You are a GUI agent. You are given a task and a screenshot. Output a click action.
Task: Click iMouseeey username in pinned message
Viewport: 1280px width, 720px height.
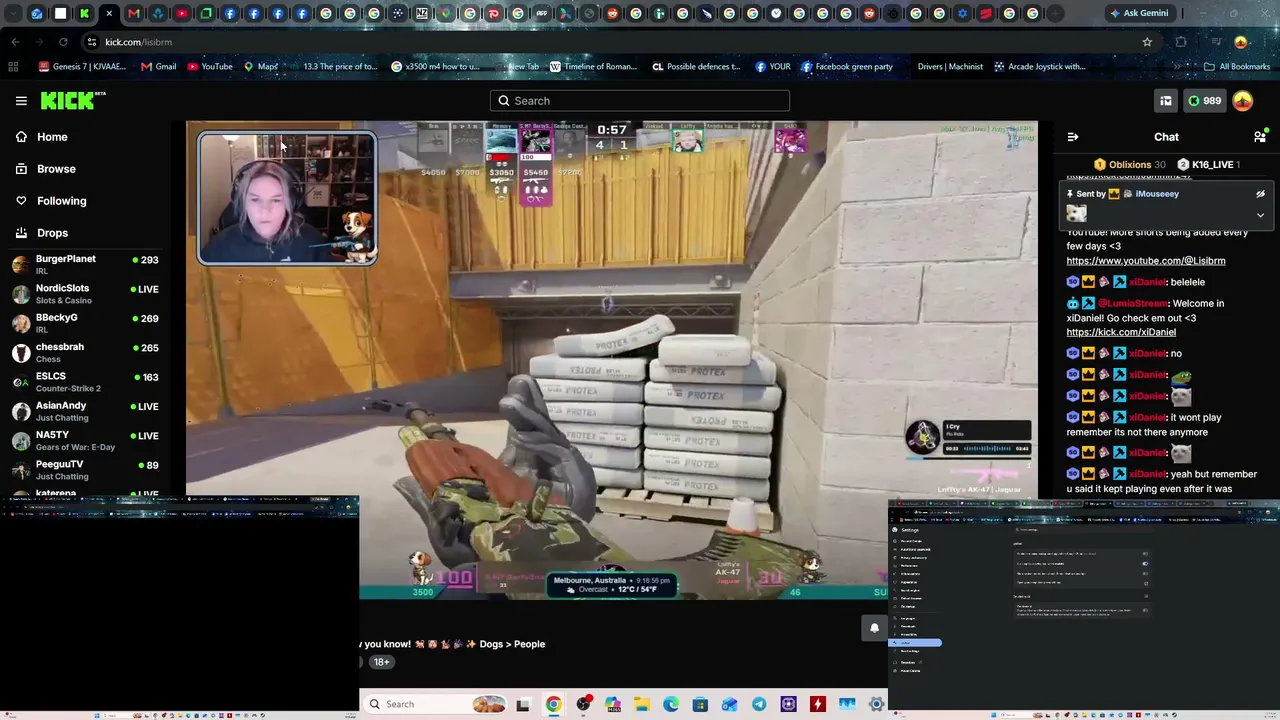[x=1157, y=194]
